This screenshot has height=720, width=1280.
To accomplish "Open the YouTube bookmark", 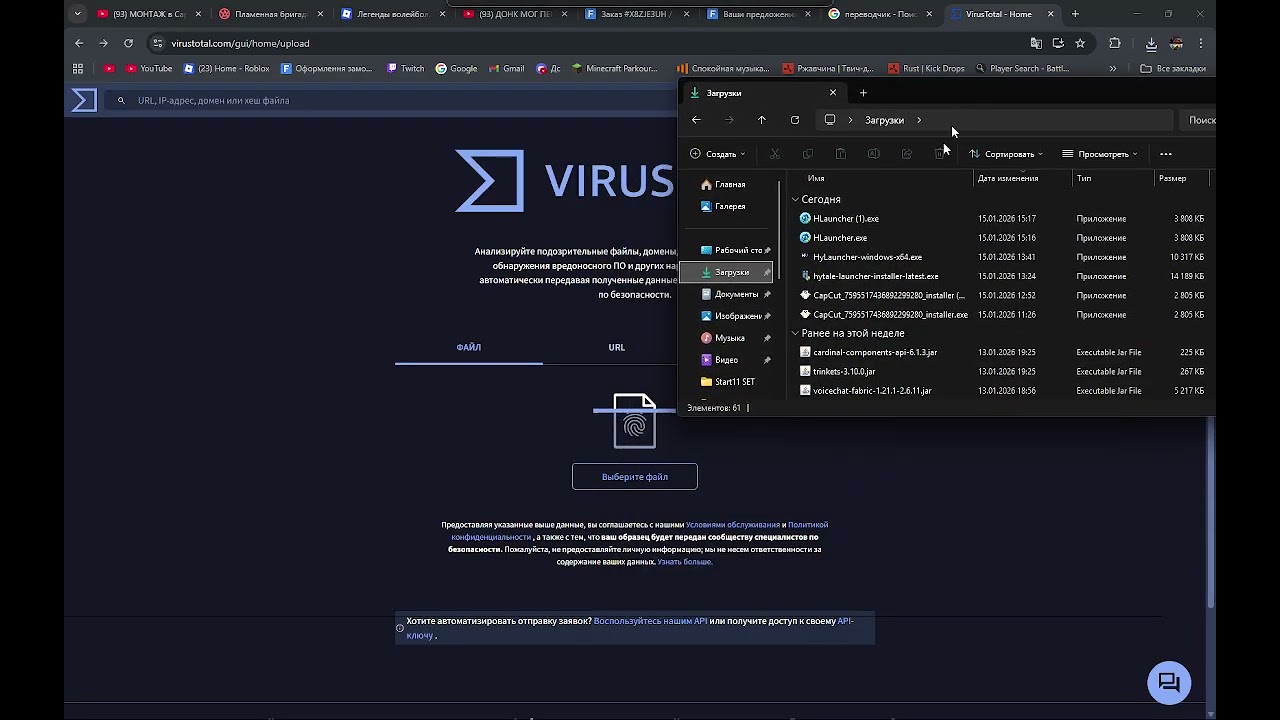I will (148, 69).
